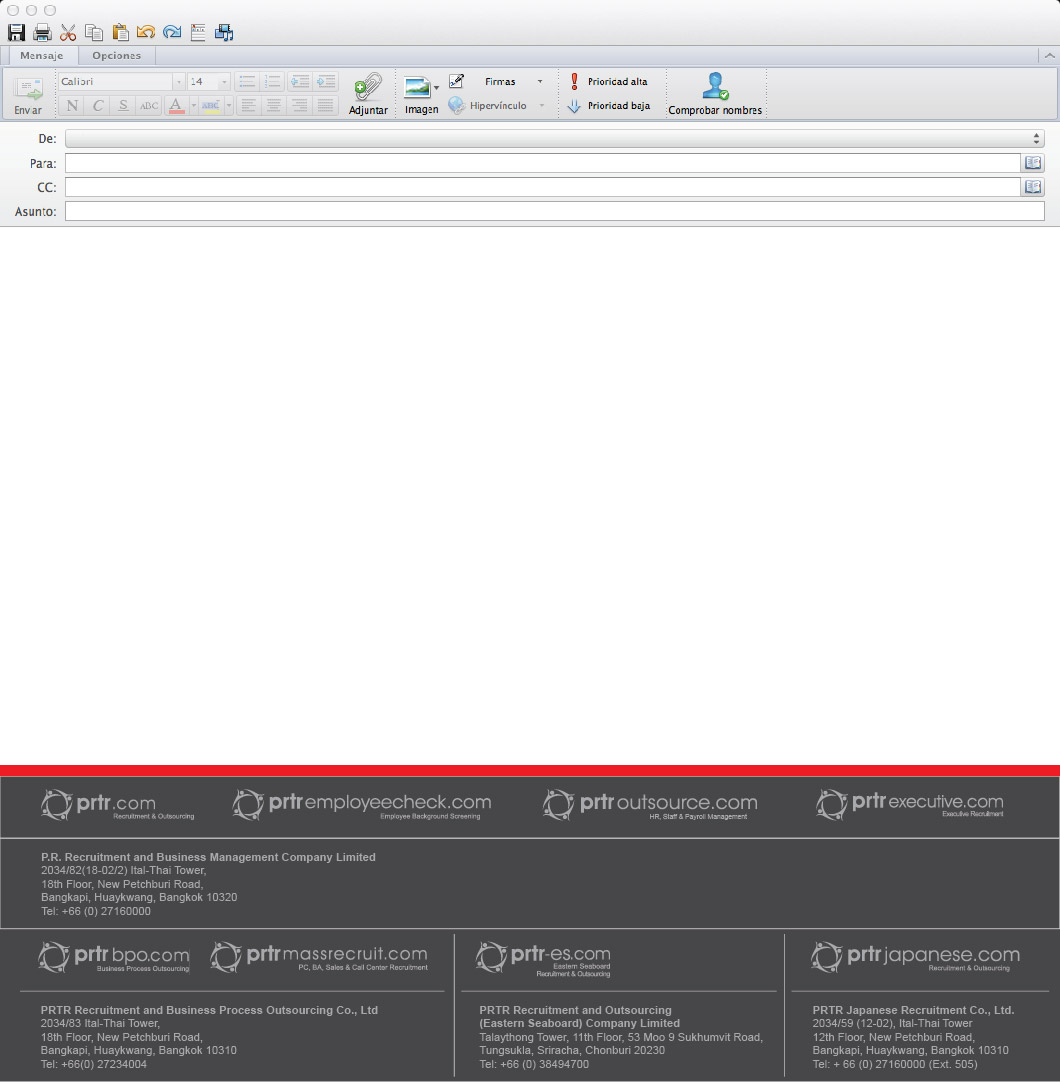Toggle underline formatting with the S button
The height and width of the screenshot is (1082, 1060).
click(123, 106)
